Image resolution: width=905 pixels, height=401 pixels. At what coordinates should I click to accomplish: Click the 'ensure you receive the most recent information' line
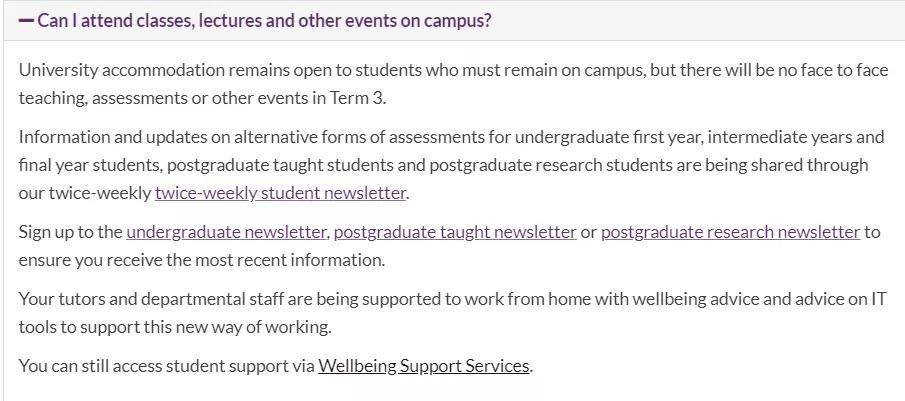click(201, 260)
